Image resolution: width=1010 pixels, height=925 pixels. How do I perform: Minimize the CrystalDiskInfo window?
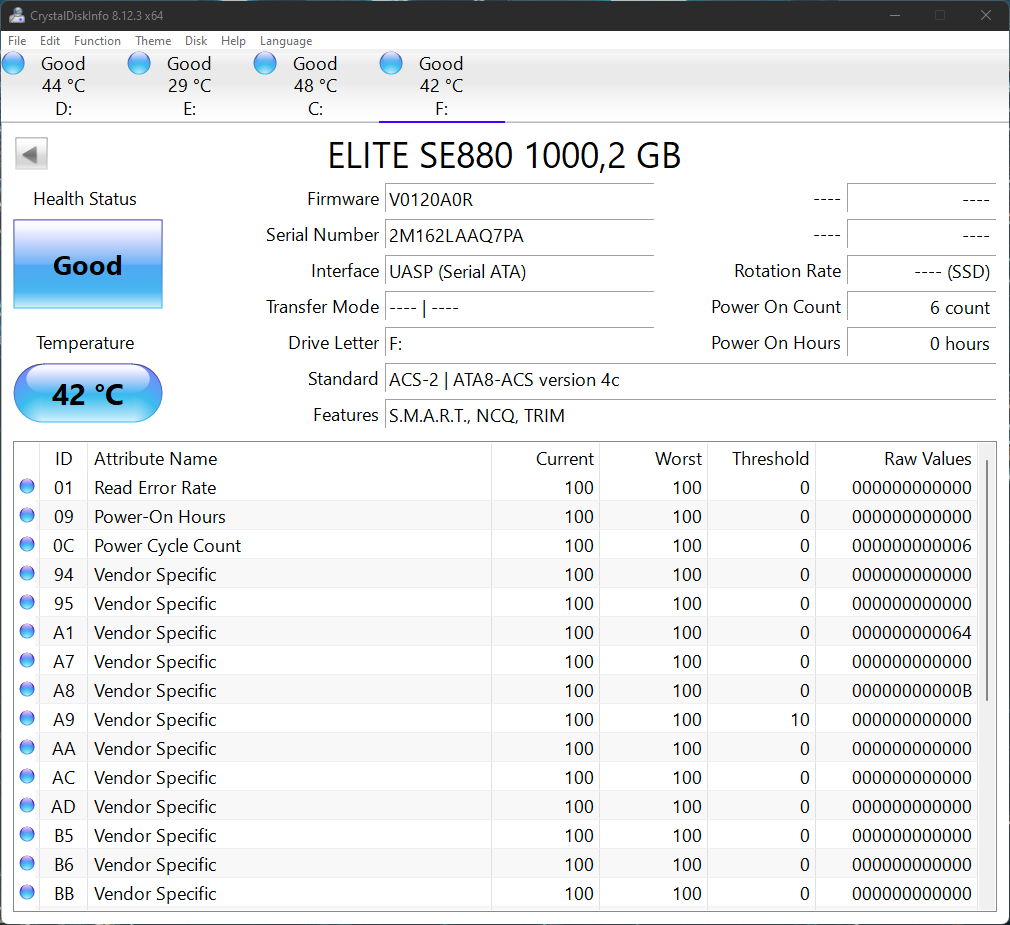point(895,15)
